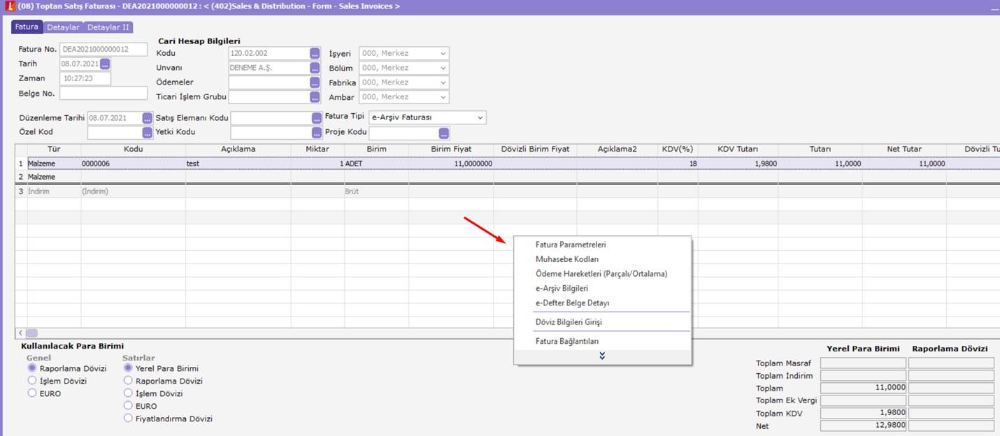This screenshot has width=1000, height=436.
Task: Select EURO under Genel
Action: [32, 393]
